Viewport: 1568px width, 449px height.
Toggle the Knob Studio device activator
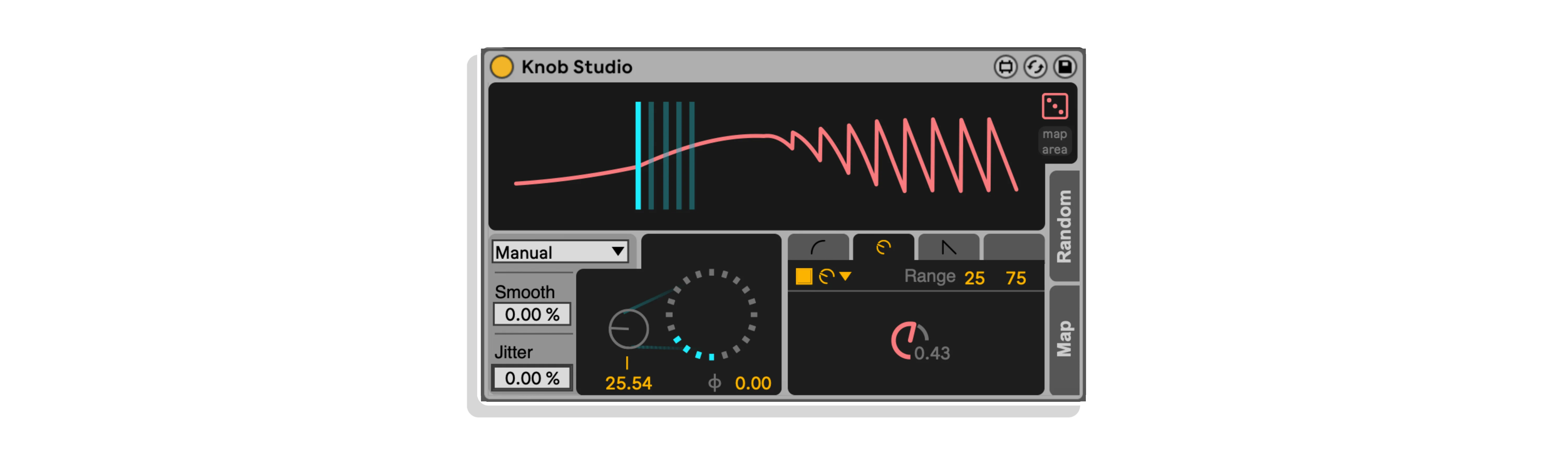pyautogui.click(x=501, y=67)
